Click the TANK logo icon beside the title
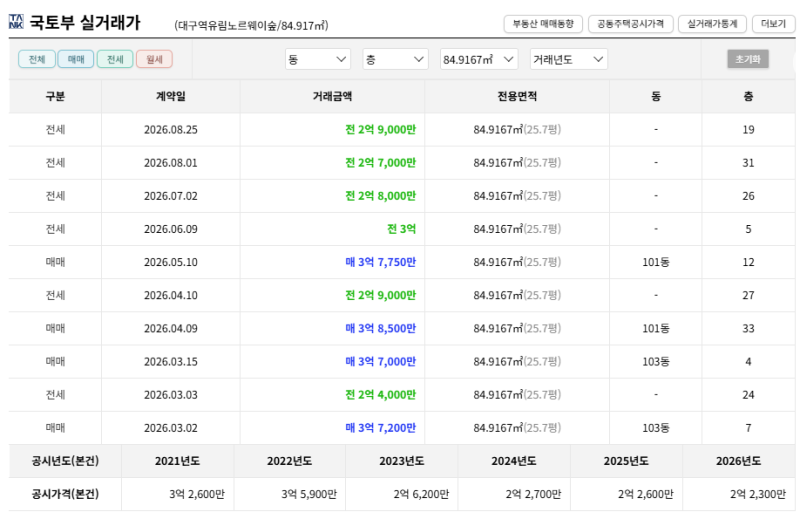 click(16, 22)
